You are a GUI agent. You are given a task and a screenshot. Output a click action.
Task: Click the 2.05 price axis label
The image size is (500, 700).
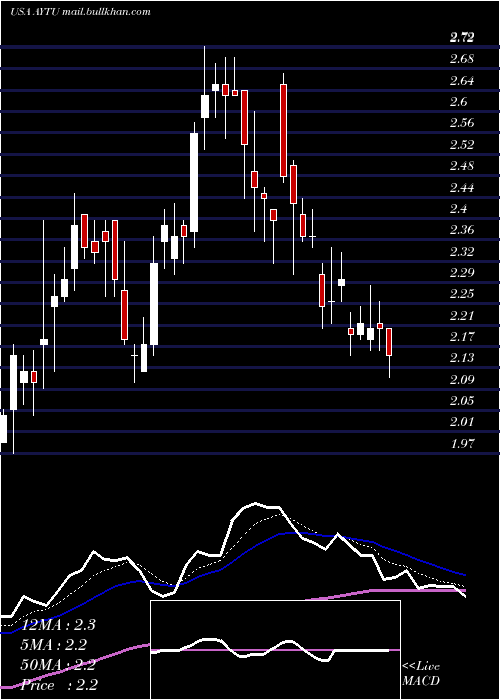click(462, 400)
